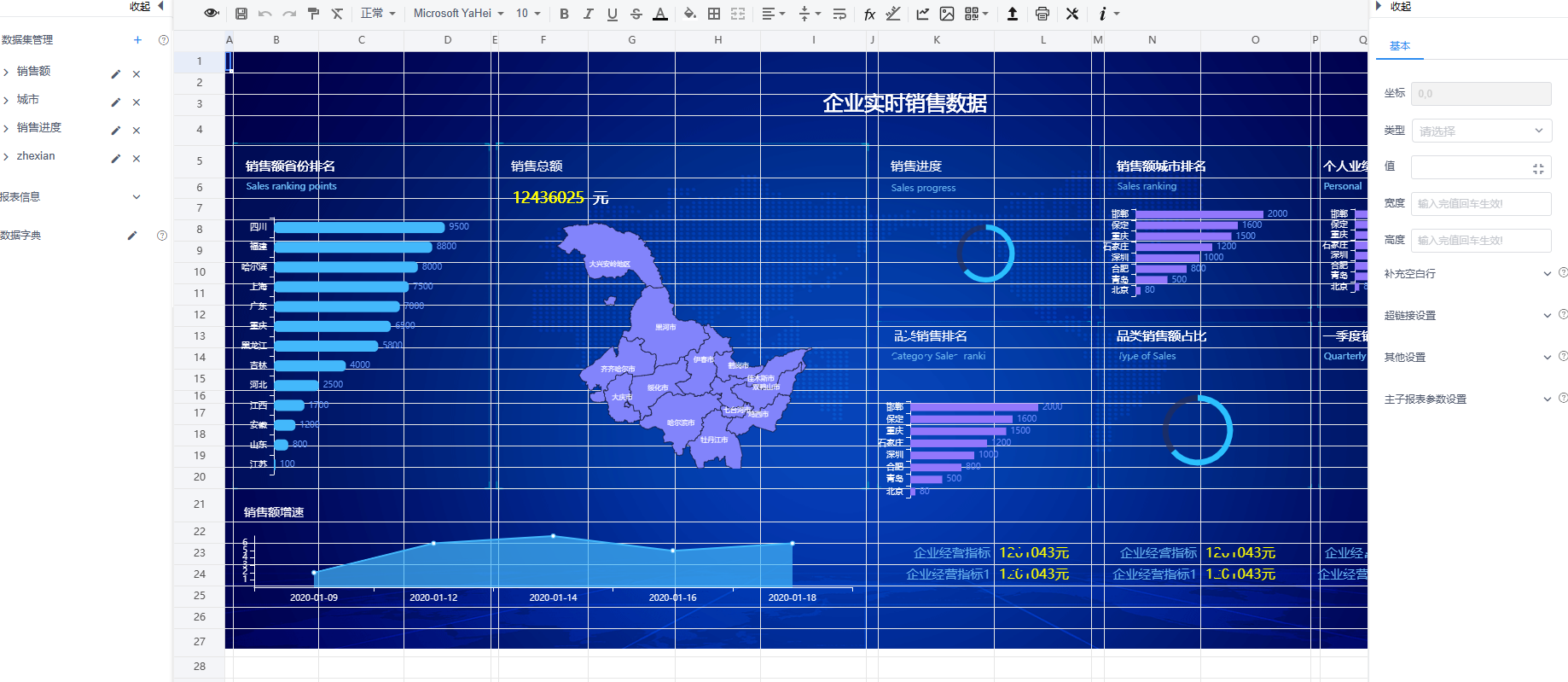Save the report with the floppy icon
The image size is (1568, 682).
click(241, 14)
